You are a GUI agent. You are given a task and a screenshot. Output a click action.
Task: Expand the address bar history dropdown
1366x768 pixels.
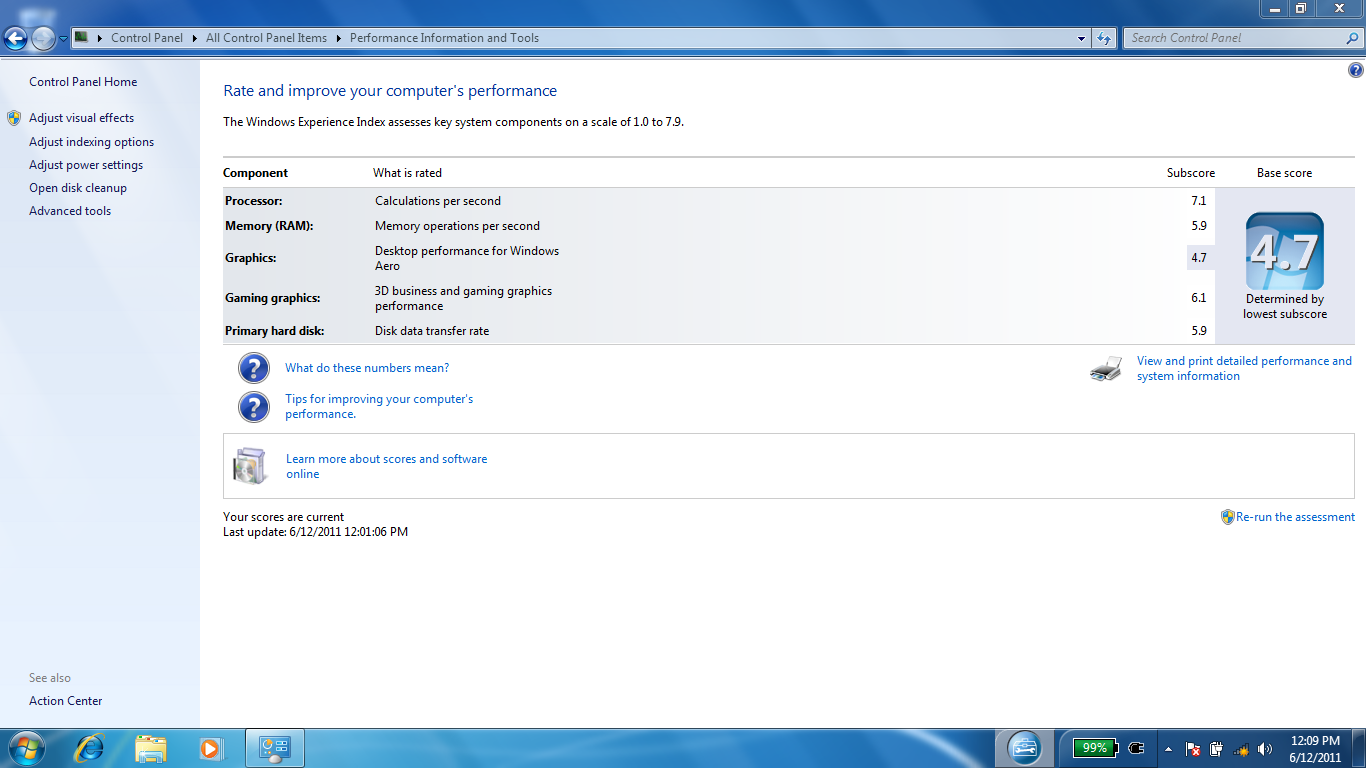(1082, 38)
